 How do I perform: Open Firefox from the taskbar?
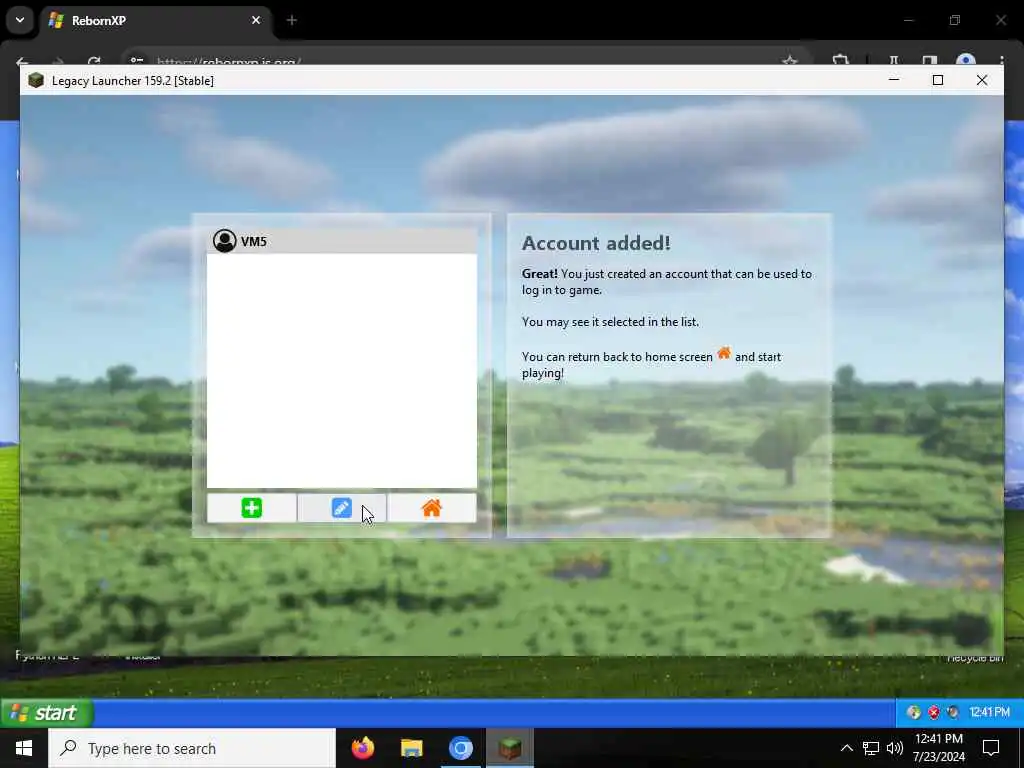coord(362,748)
